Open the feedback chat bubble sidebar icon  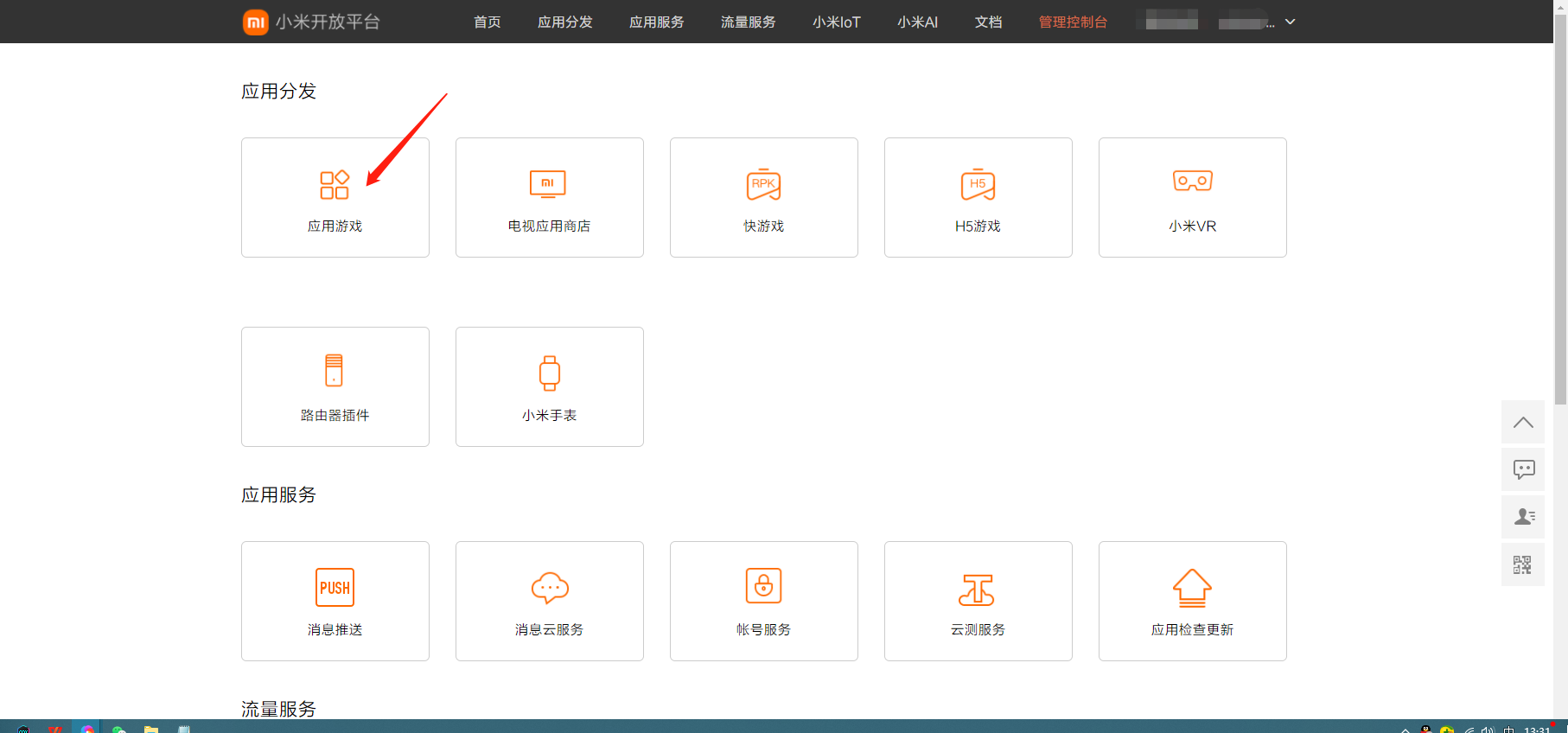pyautogui.click(x=1523, y=469)
